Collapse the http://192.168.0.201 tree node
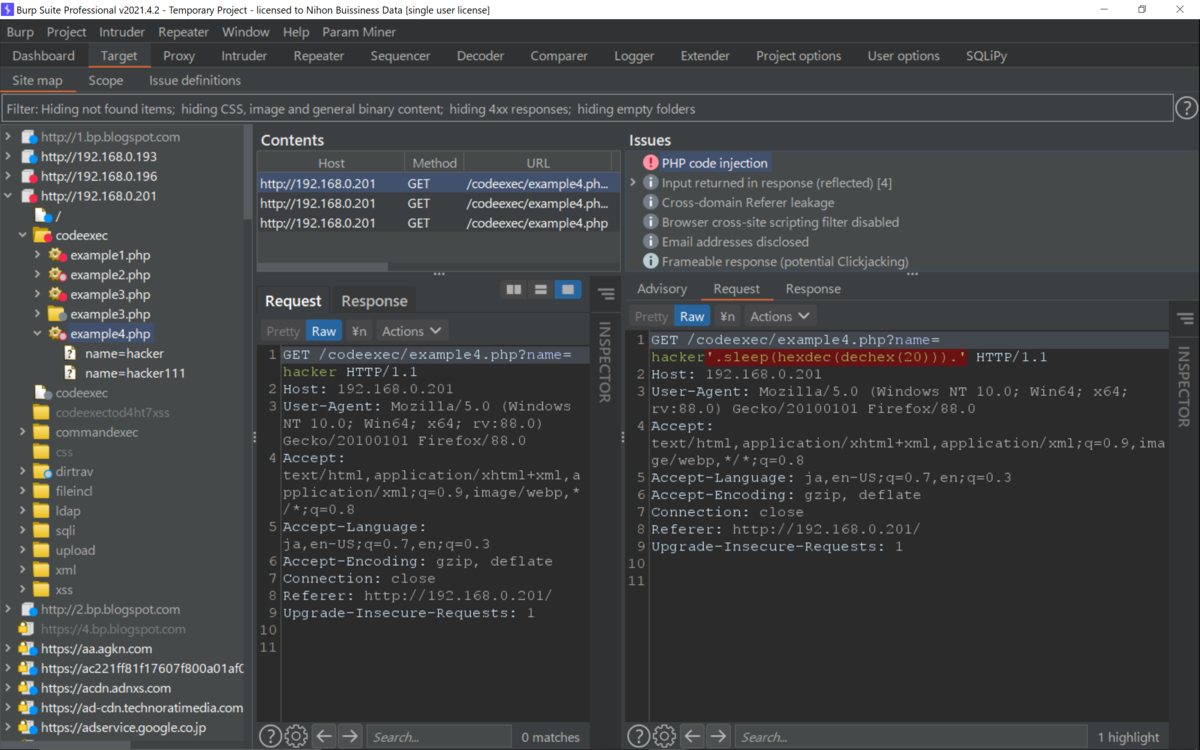Viewport: 1200px width, 750px height. click(x=9, y=196)
